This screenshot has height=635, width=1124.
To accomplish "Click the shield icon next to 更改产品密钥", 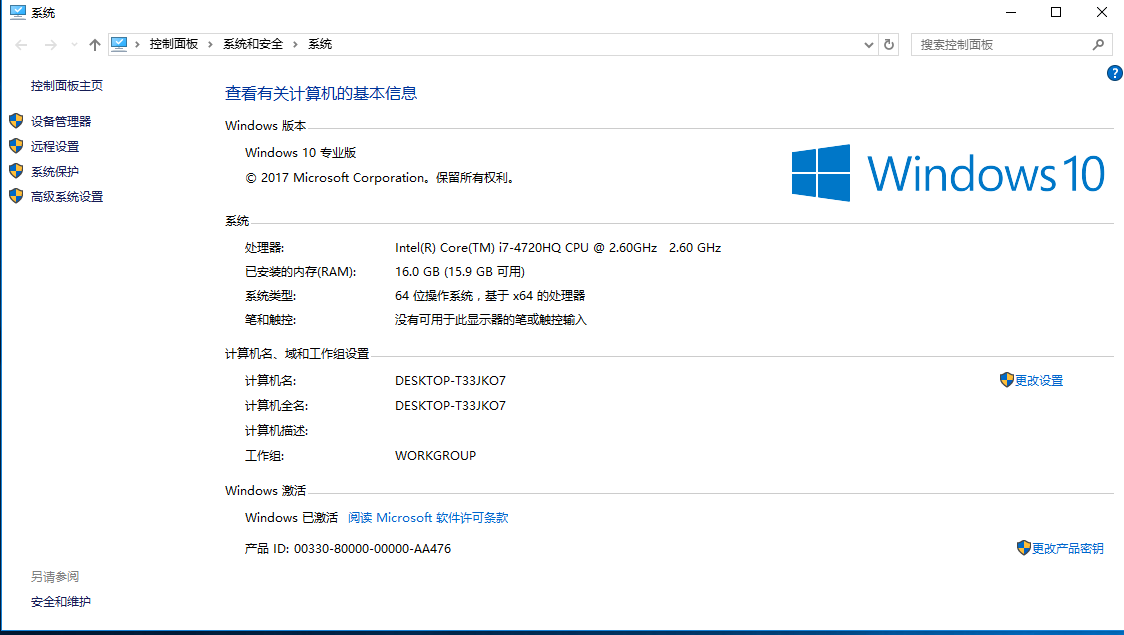I will point(1024,548).
